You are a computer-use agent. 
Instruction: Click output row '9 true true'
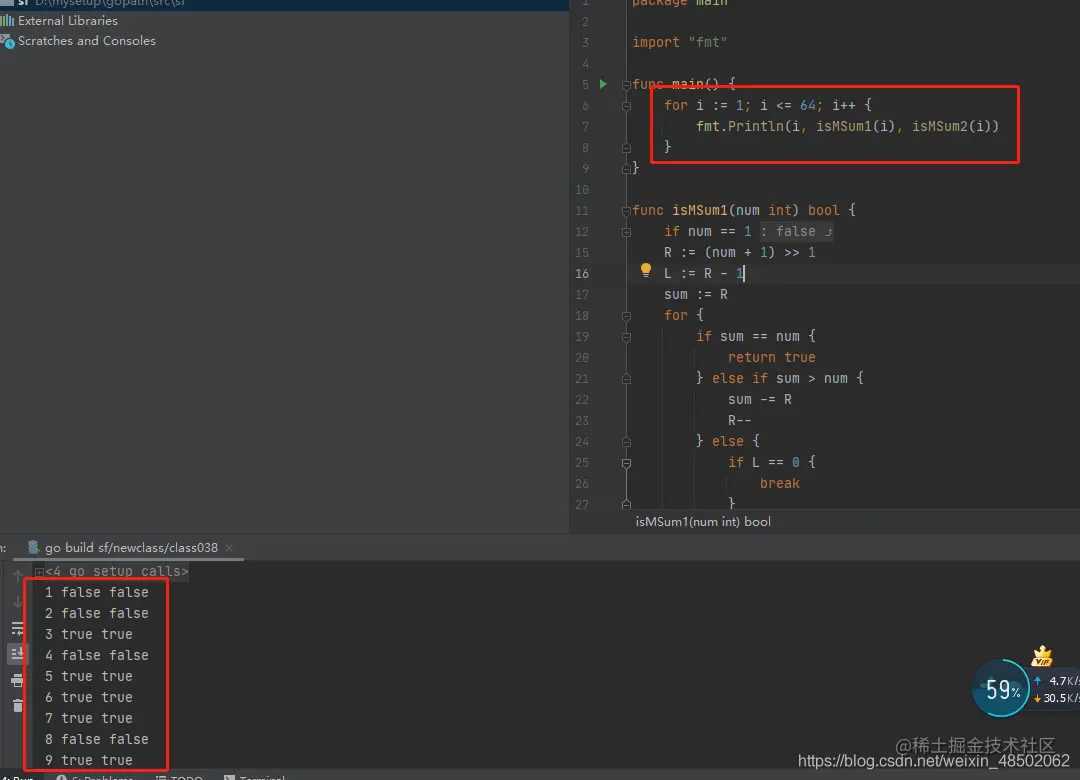(89, 760)
